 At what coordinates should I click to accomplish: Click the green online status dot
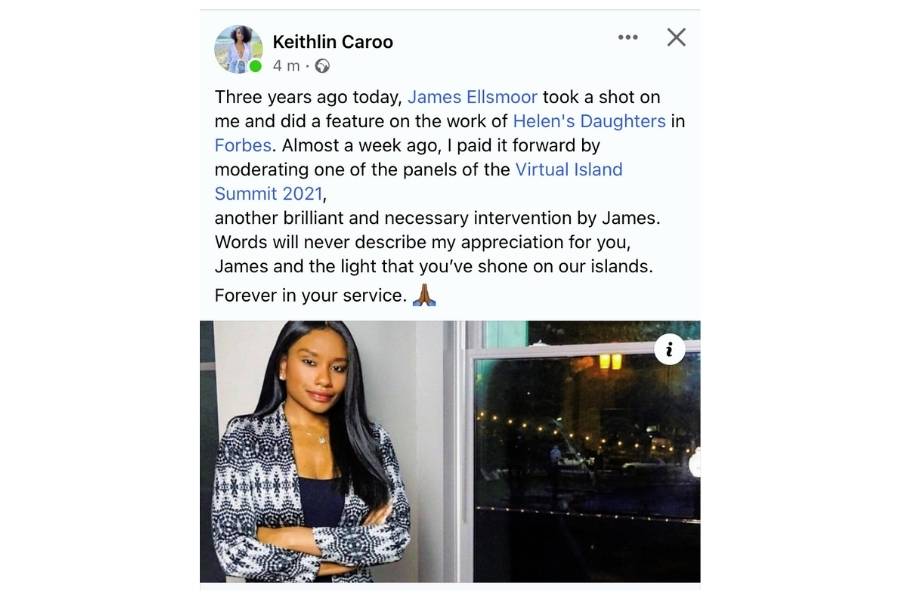pos(256,66)
